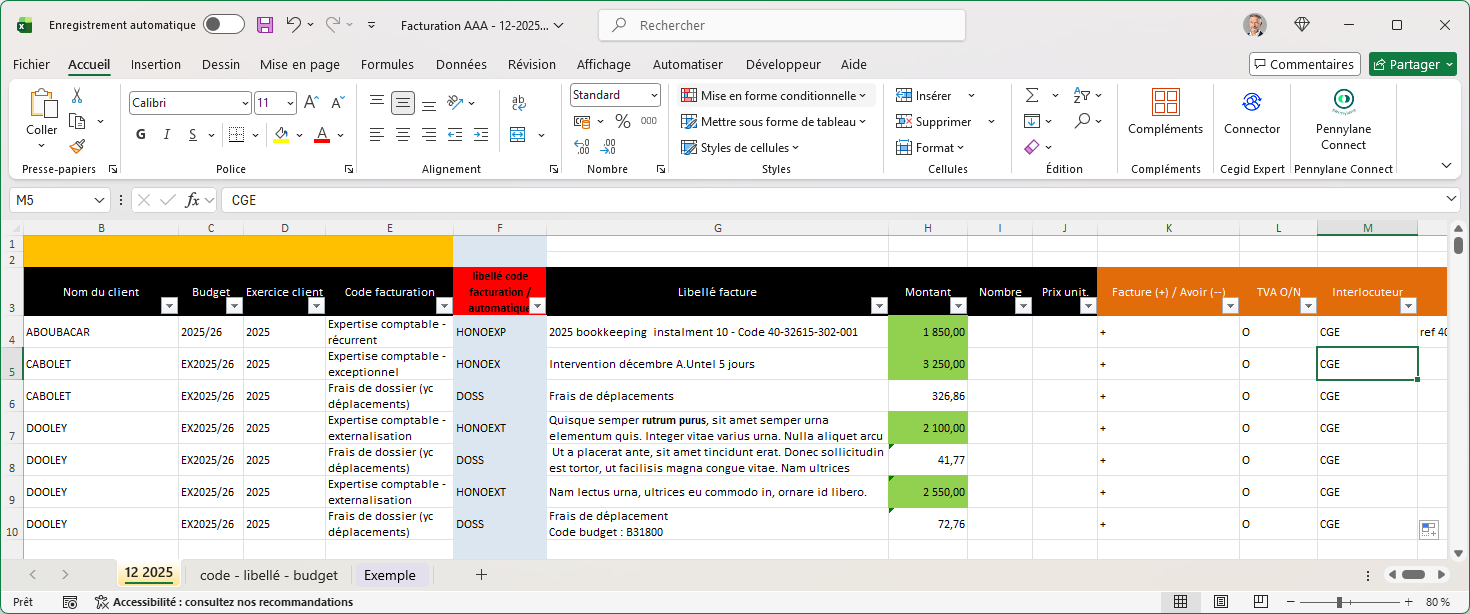
Task: Collapse the ribbon with the chevron
Action: coord(1446,165)
